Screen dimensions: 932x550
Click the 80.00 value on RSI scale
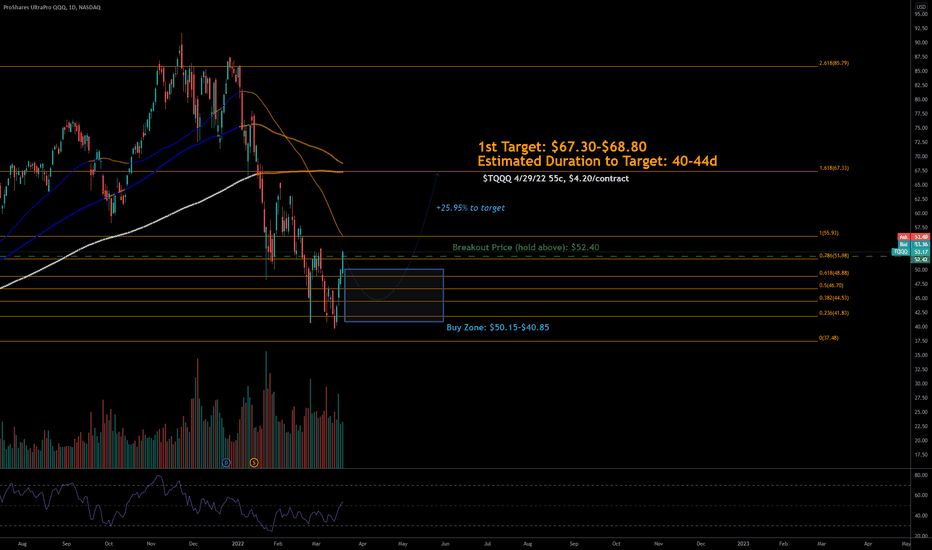tap(921, 475)
